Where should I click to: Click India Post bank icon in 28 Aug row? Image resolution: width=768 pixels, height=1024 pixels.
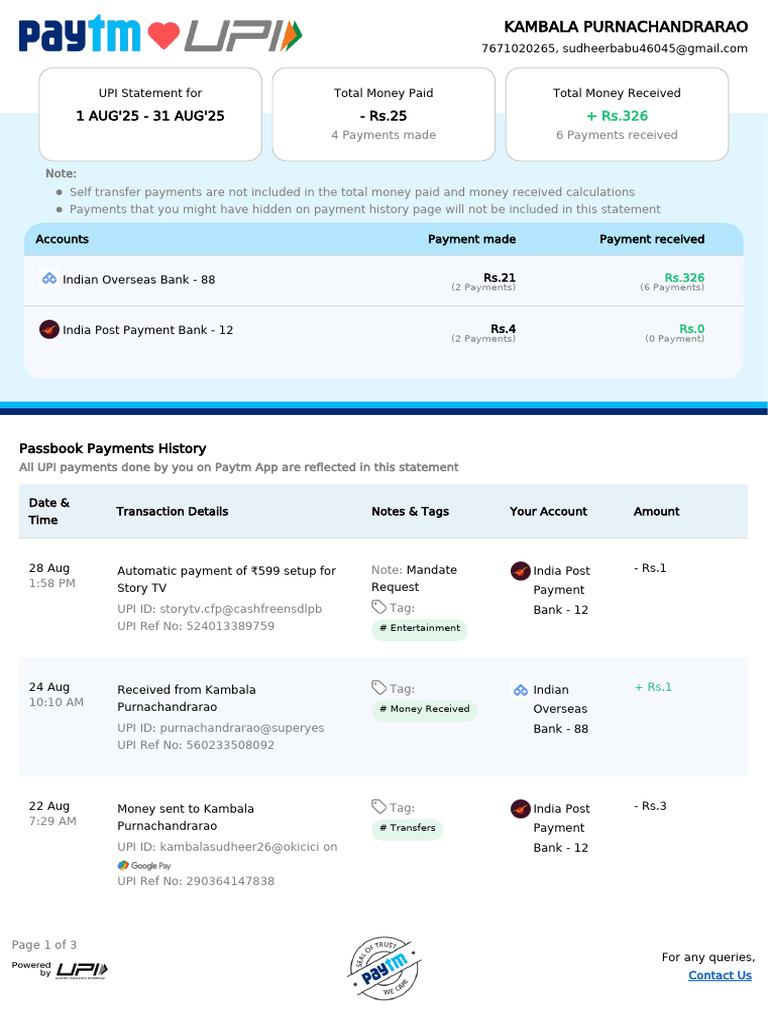click(x=520, y=571)
